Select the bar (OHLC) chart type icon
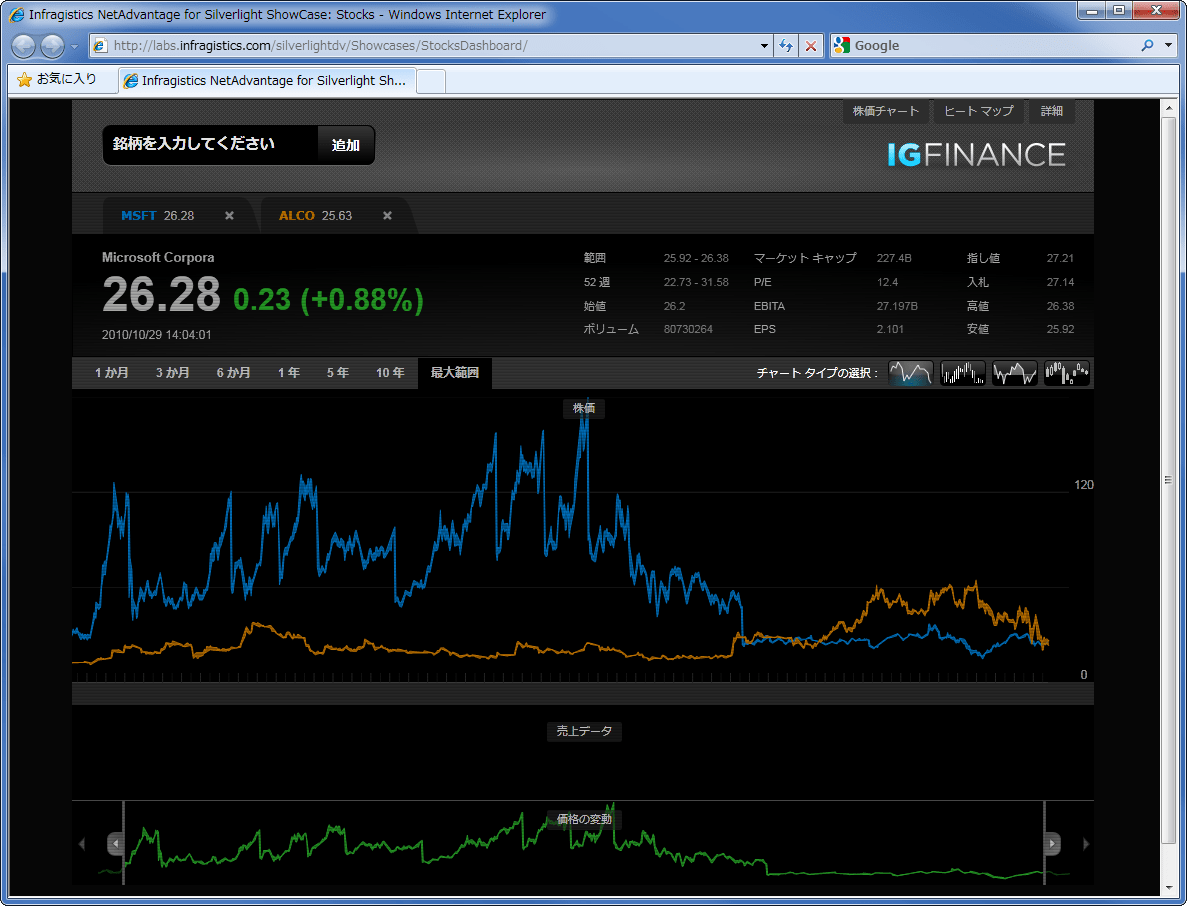The height and width of the screenshot is (906, 1187). coord(963,373)
